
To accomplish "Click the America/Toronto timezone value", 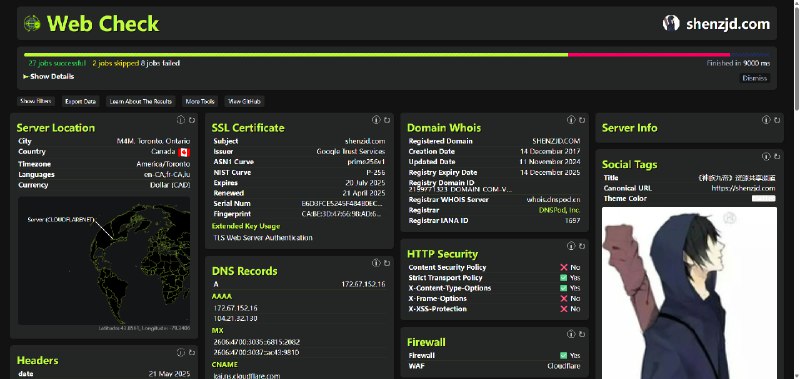I will (163, 164).
